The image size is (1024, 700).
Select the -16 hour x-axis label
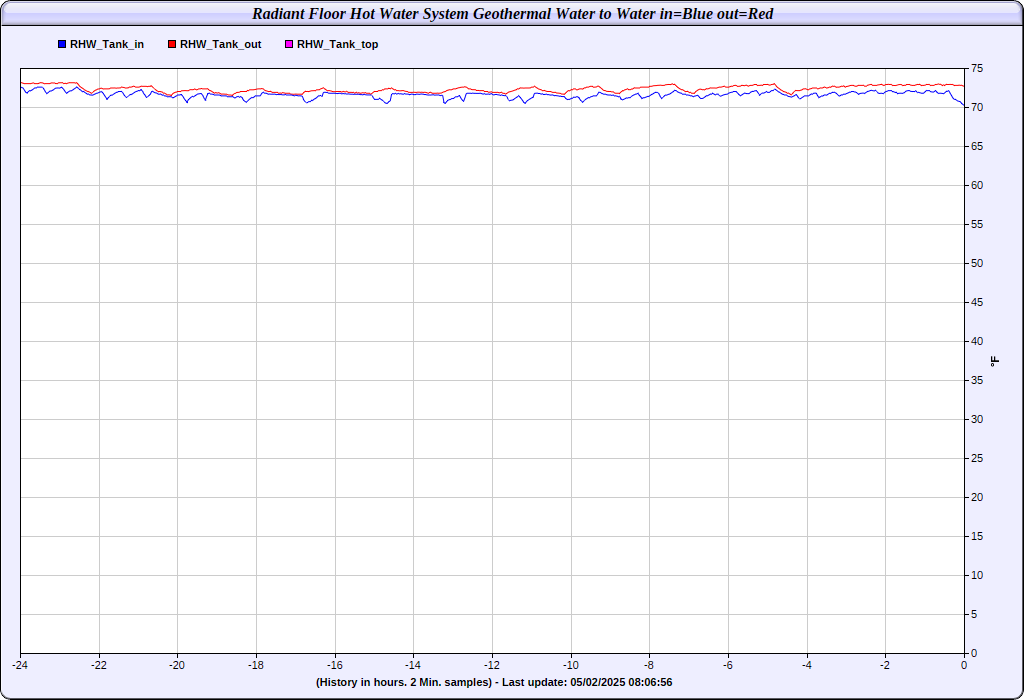pyautogui.click(x=334, y=665)
